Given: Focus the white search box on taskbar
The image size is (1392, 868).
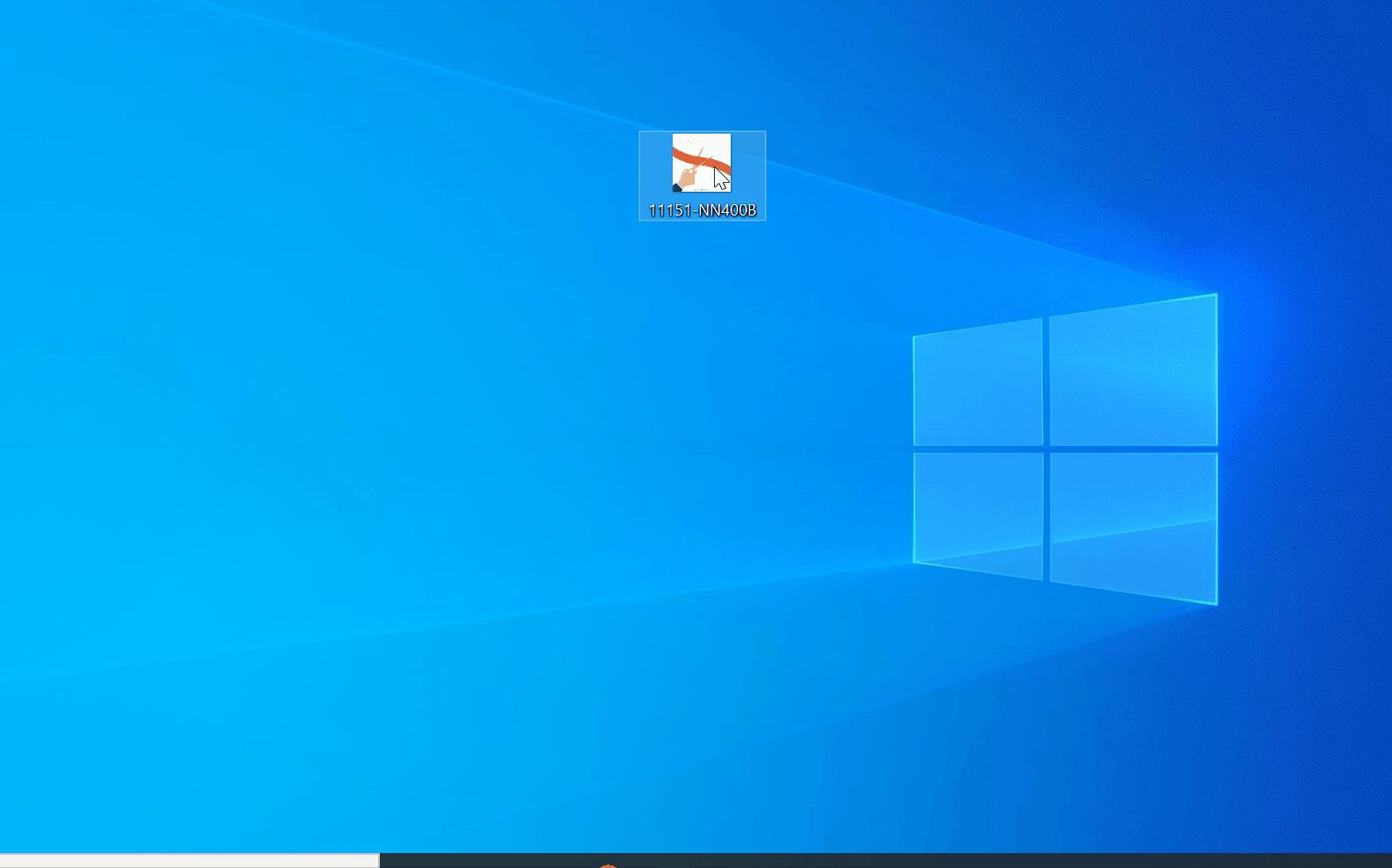Looking at the screenshot, I should point(189,861).
